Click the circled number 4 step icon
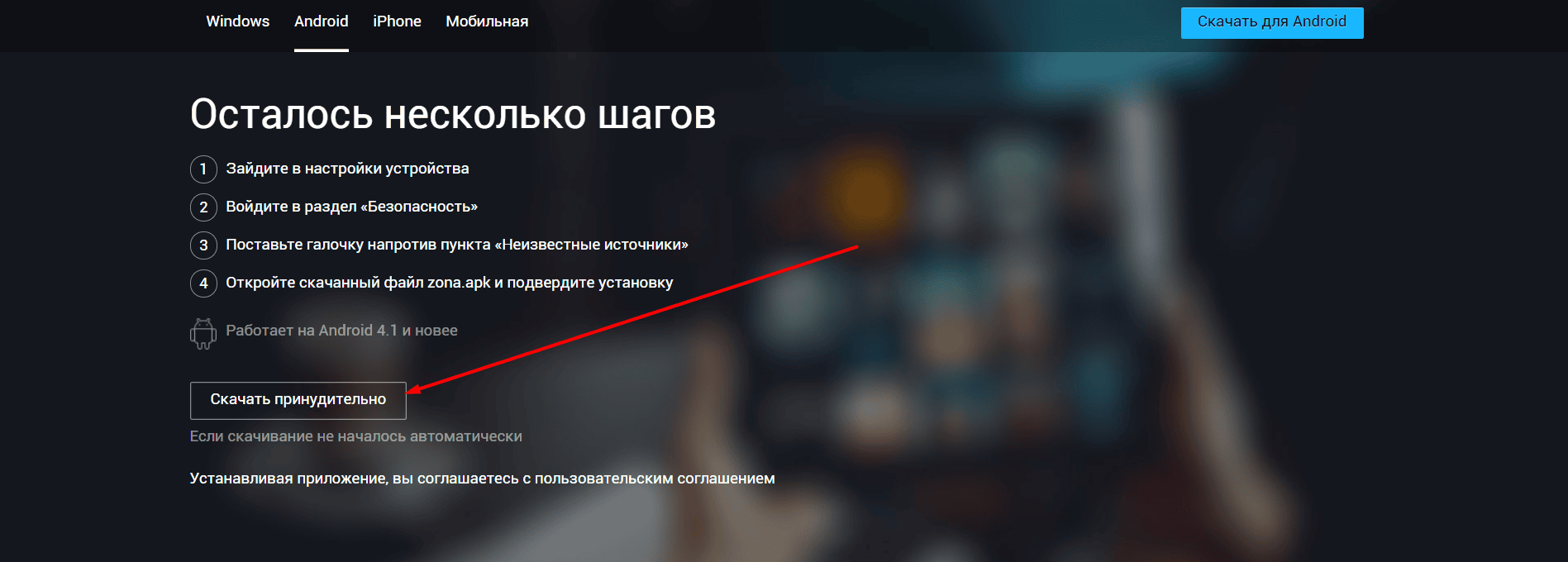This screenshot has height=562, width=1568. point(203,283)
